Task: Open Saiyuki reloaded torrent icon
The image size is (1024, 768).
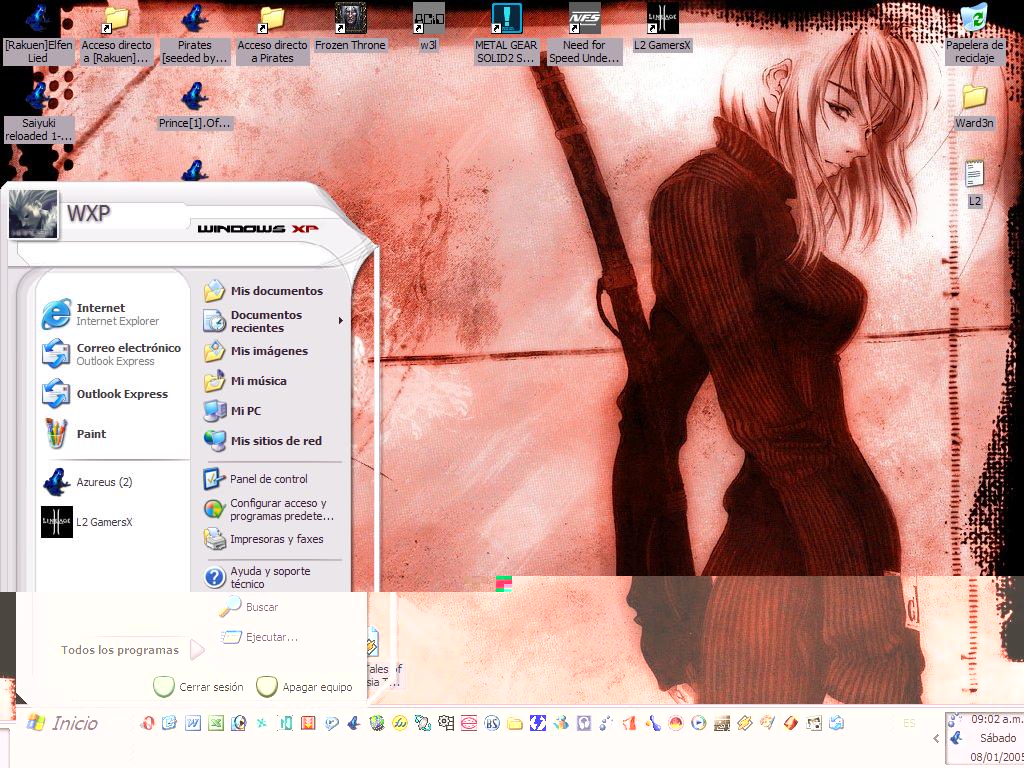Action: point(39,112)
